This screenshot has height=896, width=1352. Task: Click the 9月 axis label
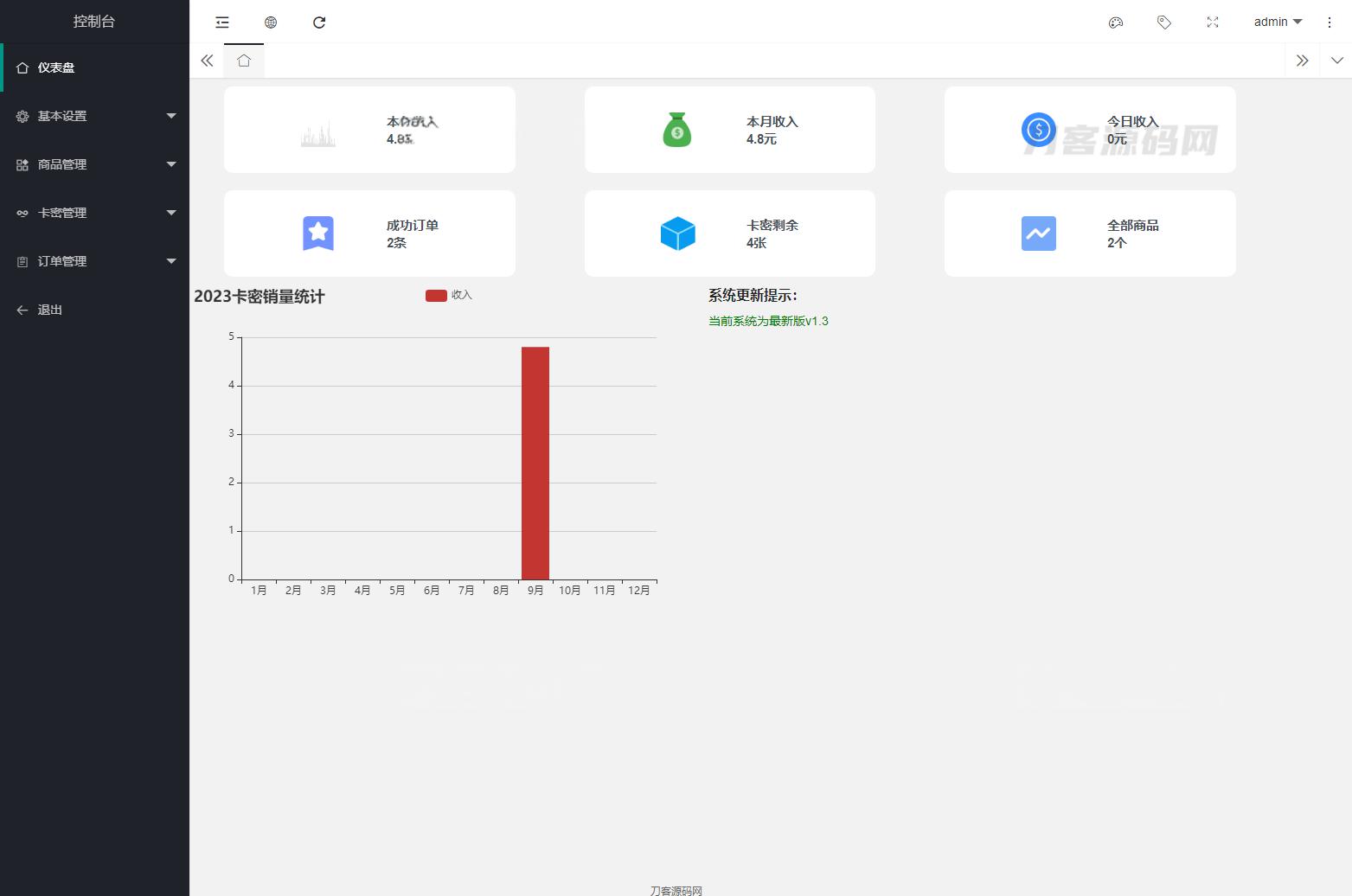[x=535, y=591]
